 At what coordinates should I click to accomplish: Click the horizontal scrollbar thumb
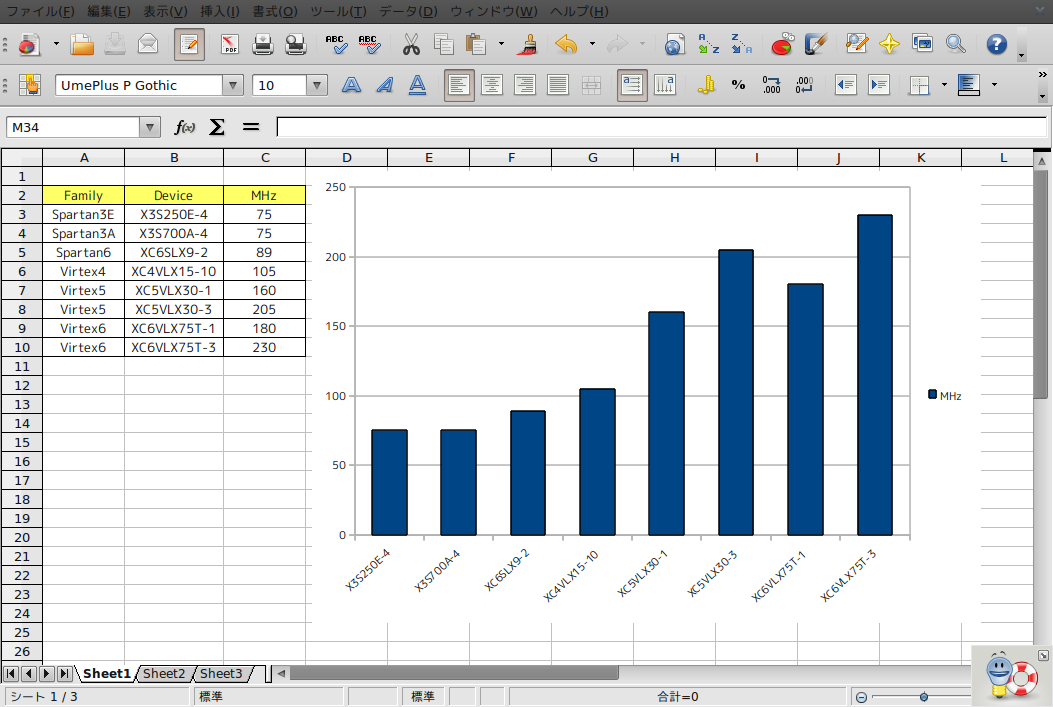tap(454, 673)
